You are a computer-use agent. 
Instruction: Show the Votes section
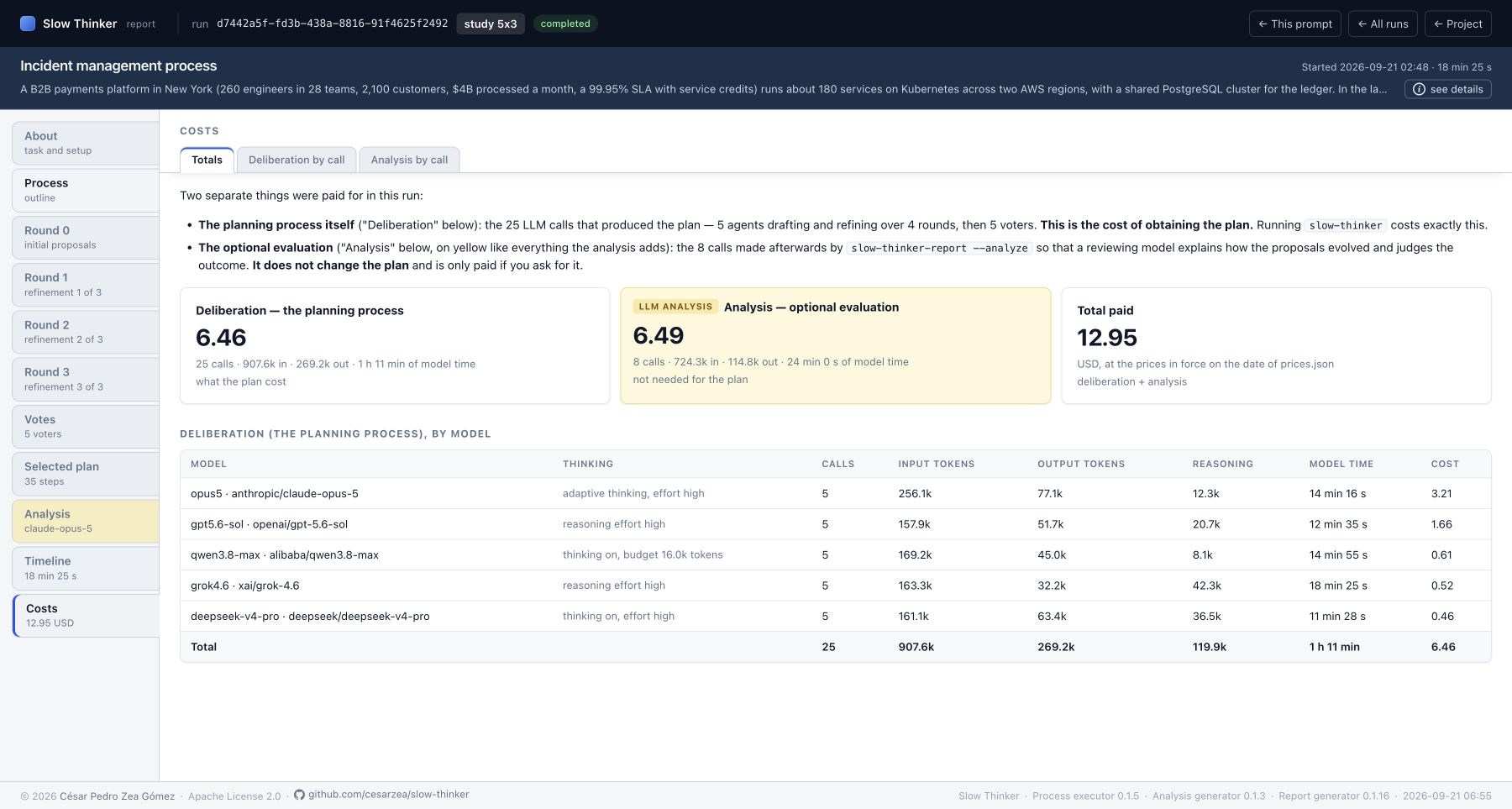click(86, 427)
